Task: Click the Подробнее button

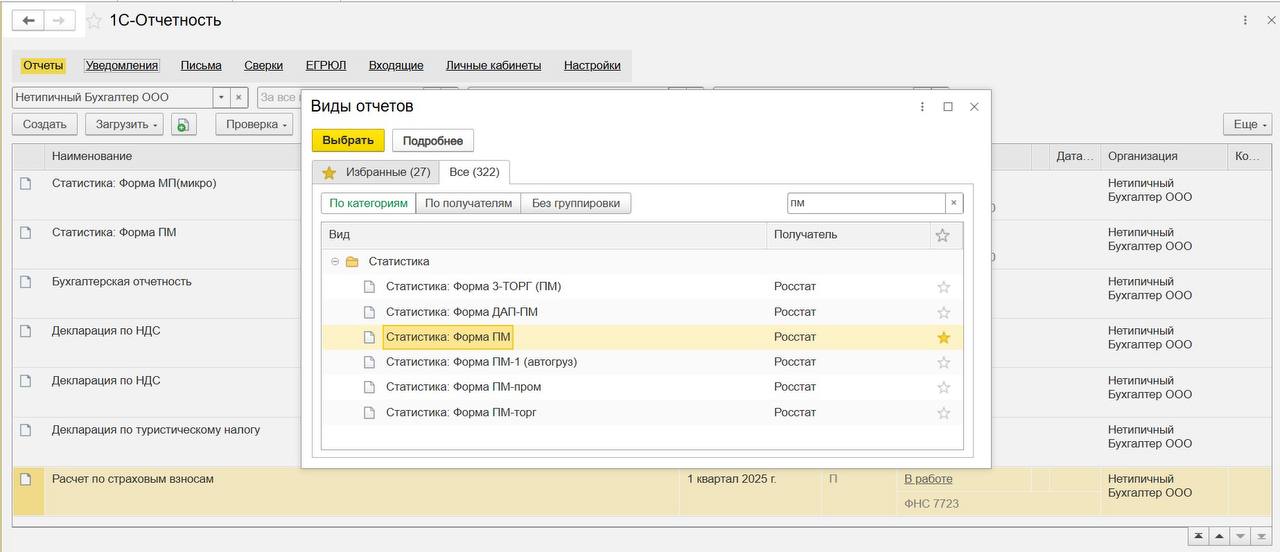Action: (x=433, y=140)
